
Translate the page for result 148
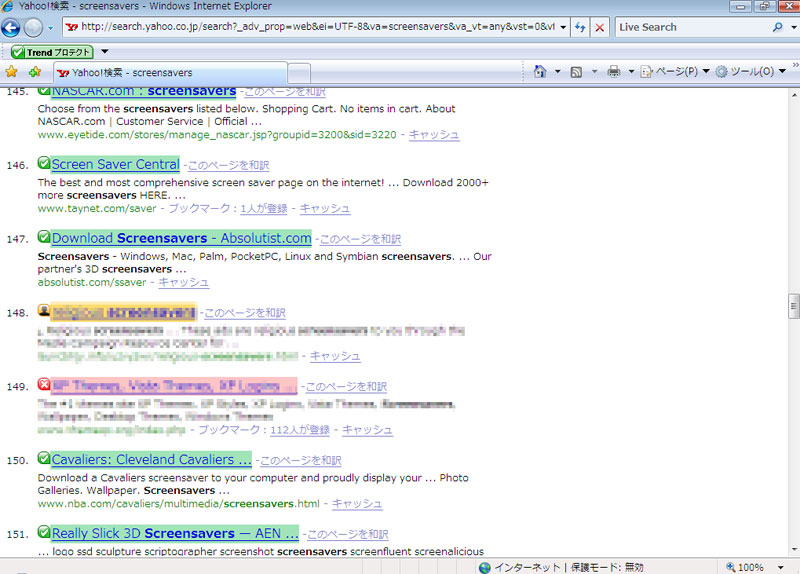[245, 313]
